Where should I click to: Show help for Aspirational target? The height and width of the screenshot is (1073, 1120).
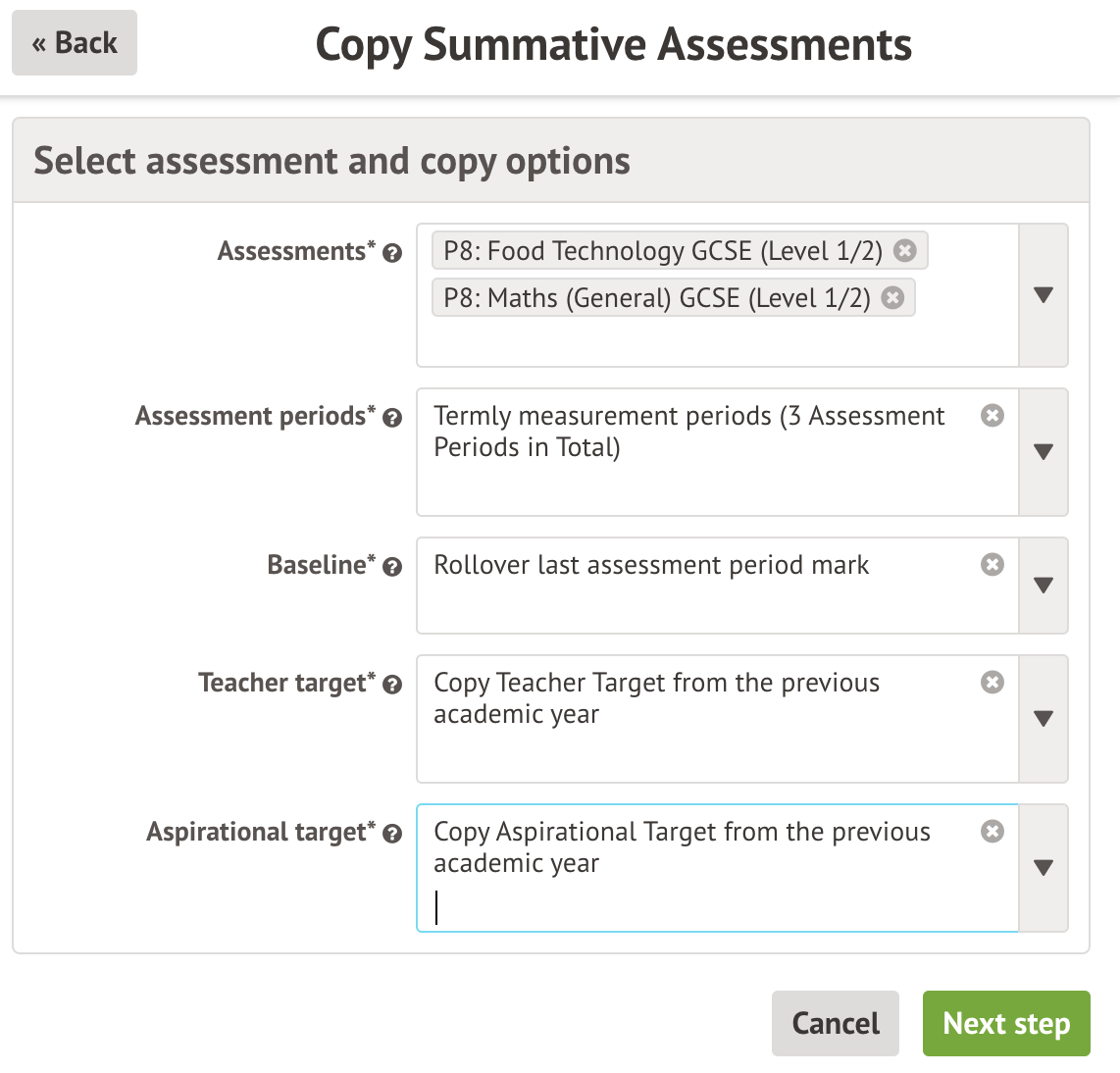tap(392, 834)
